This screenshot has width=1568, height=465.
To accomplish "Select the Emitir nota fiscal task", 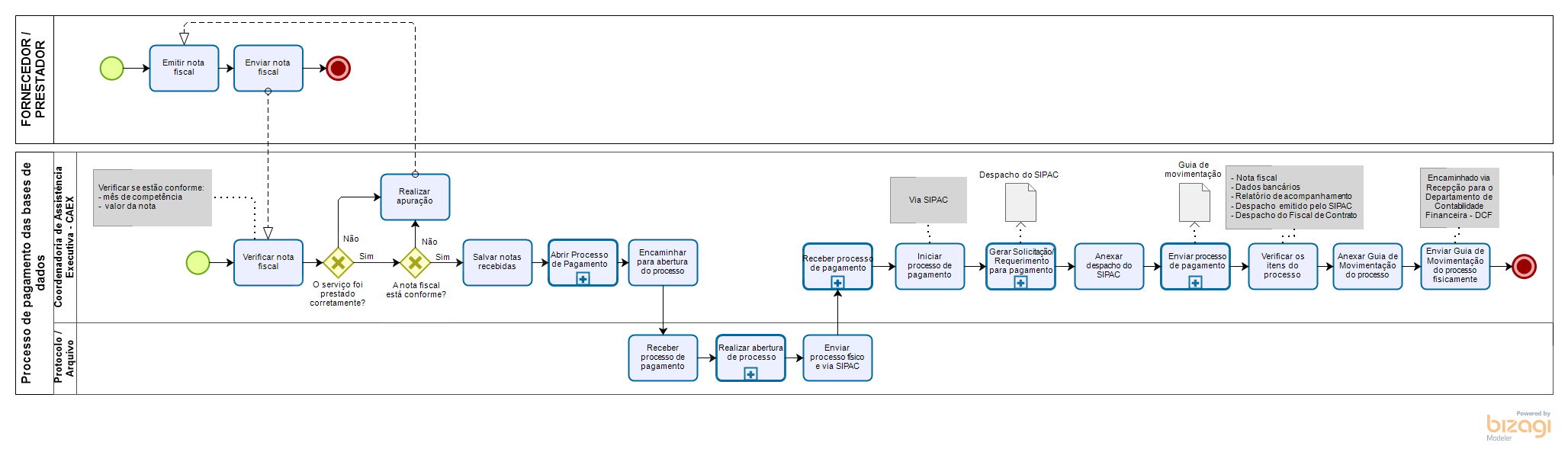I will [x=184, y=68].
